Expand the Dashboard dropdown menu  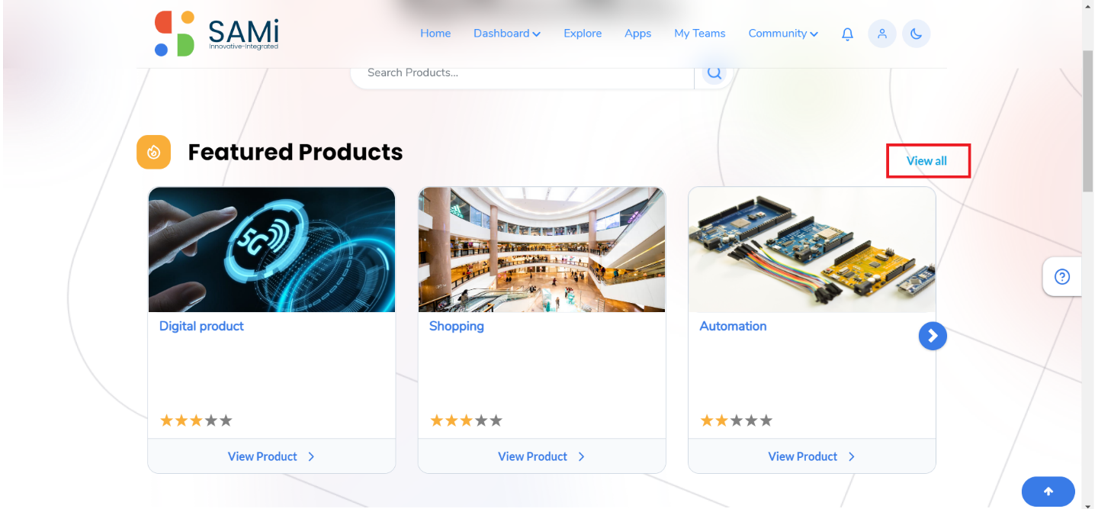(x=507, y=34)
